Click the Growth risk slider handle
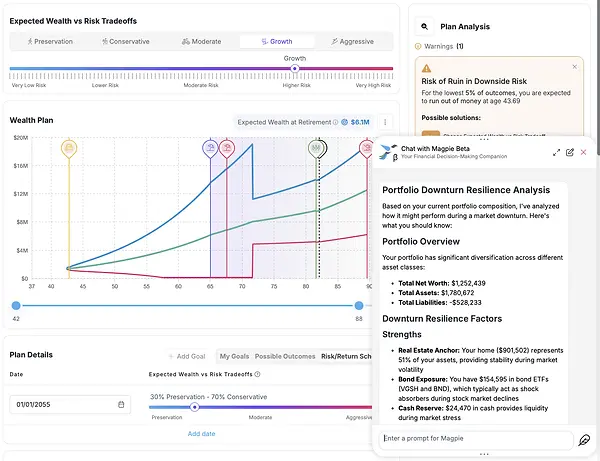Image resolution: width=600 pixels, height=461 pixels. pos(294,69)
